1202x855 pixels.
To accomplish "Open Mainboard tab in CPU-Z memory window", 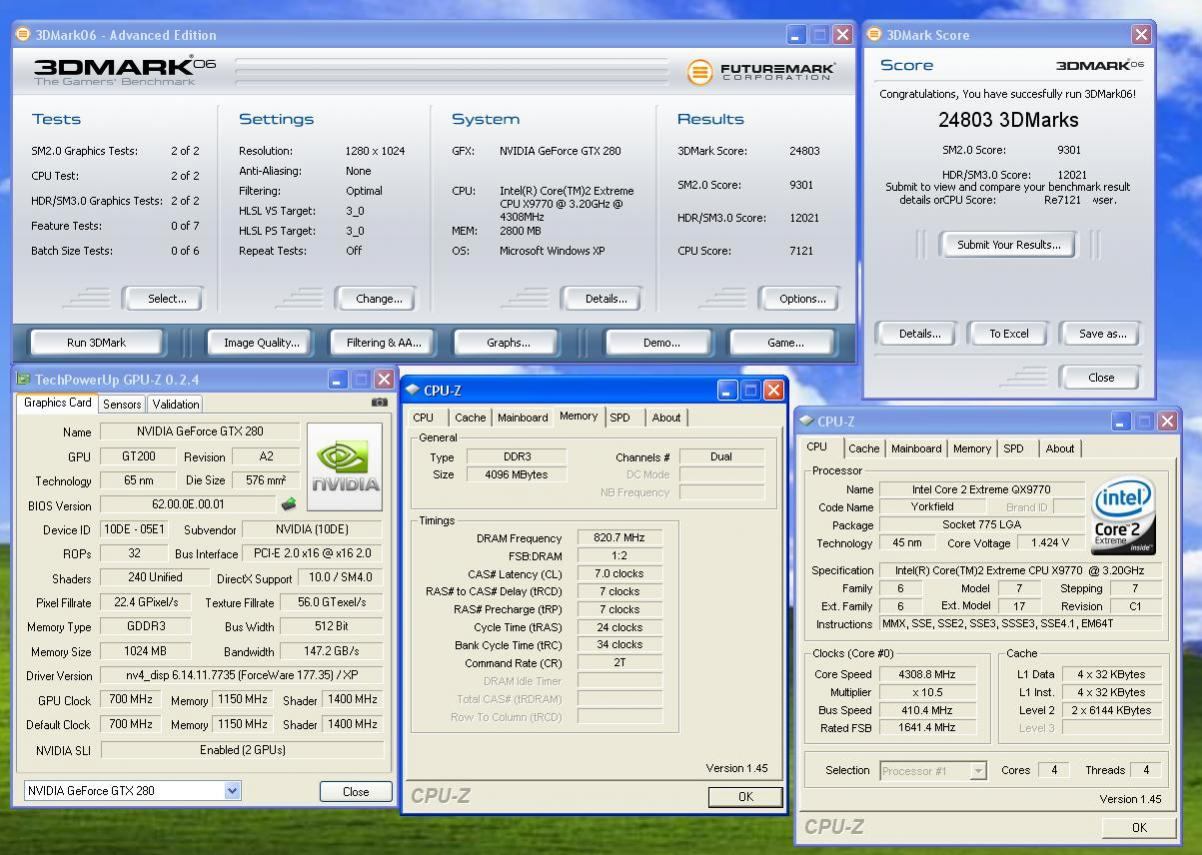I will [522, 418].
